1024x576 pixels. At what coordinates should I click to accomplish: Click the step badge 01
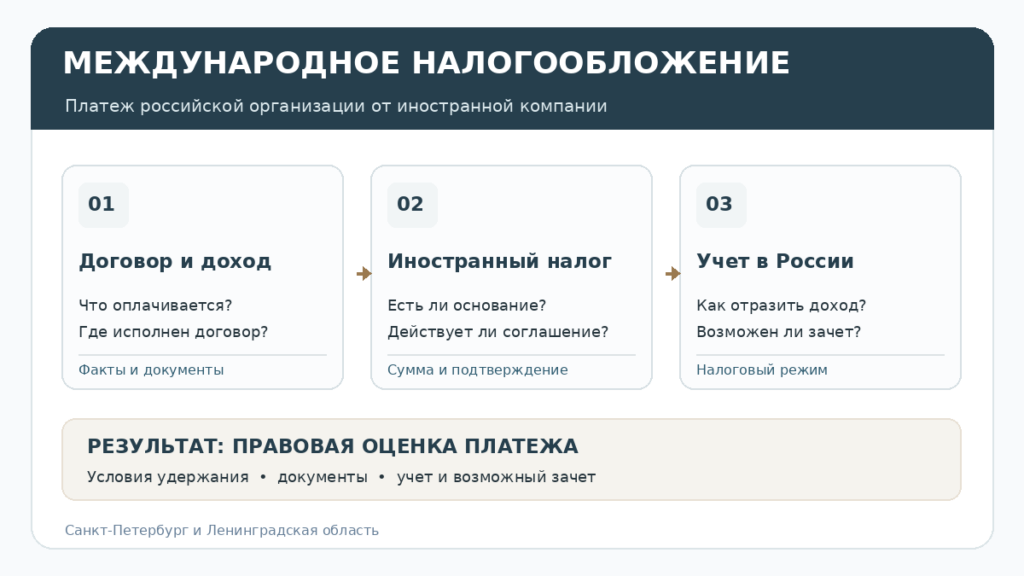coord(103,205)
